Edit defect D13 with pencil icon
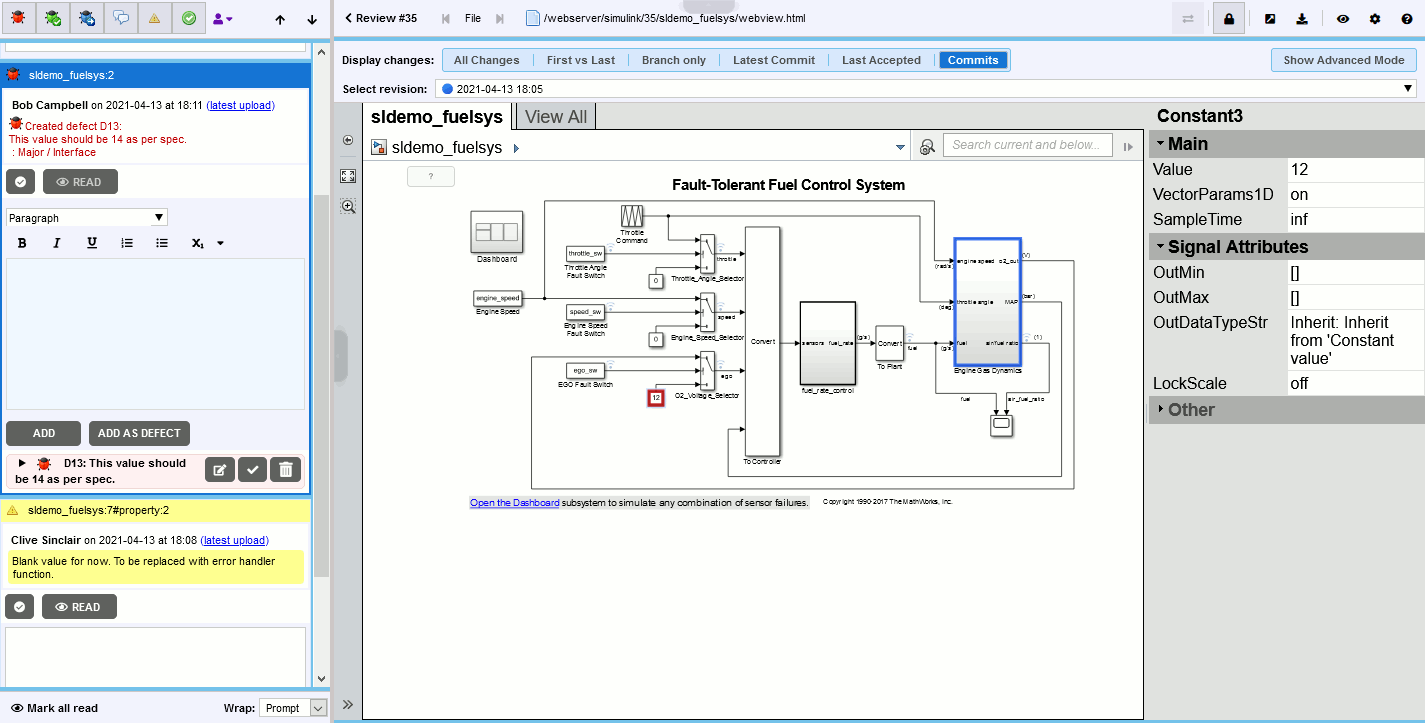This screenshot has height=723, width=1425. (220, 469)
